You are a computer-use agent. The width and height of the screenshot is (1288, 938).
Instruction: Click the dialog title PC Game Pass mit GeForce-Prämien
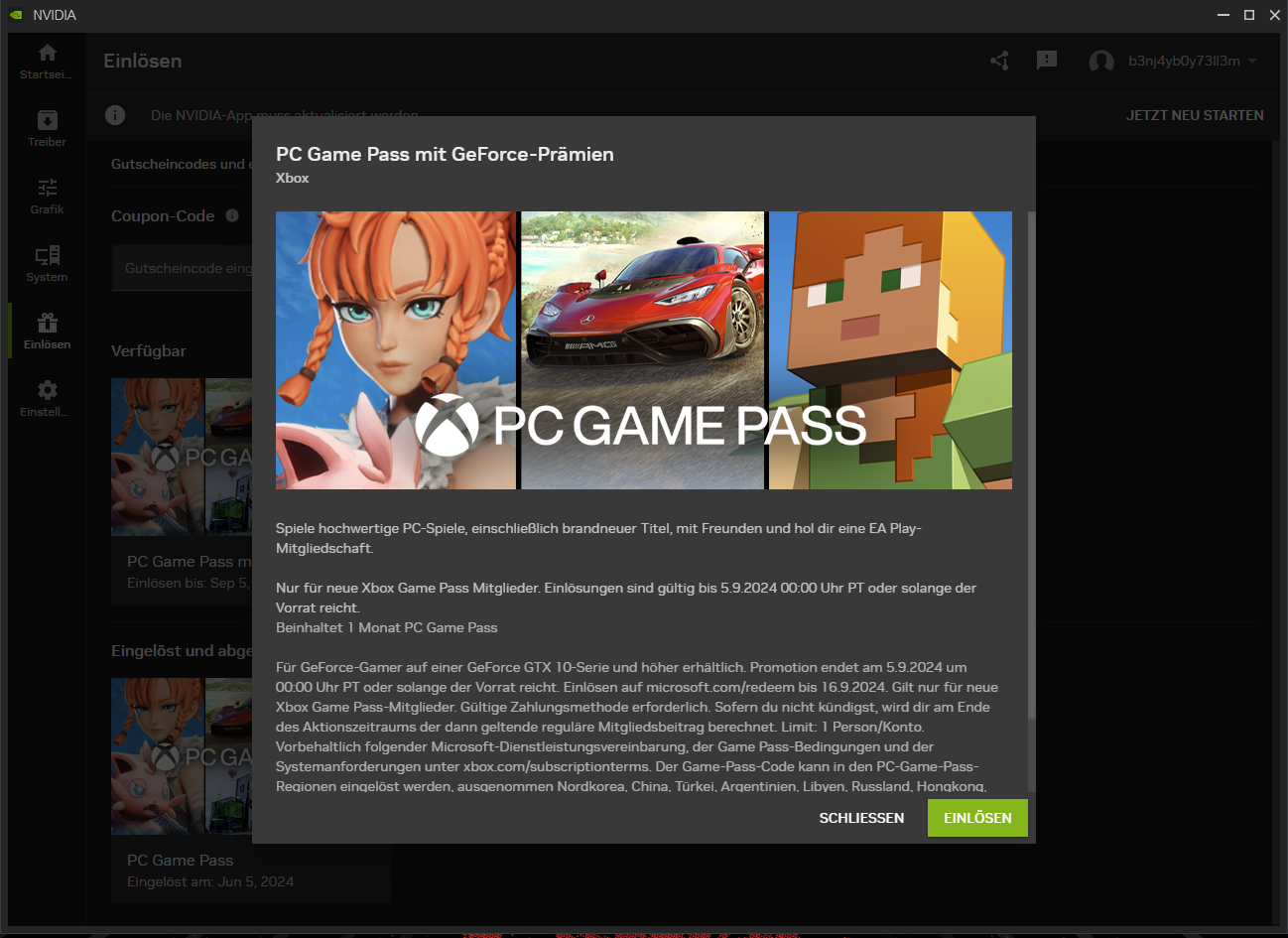click(445, 154)
